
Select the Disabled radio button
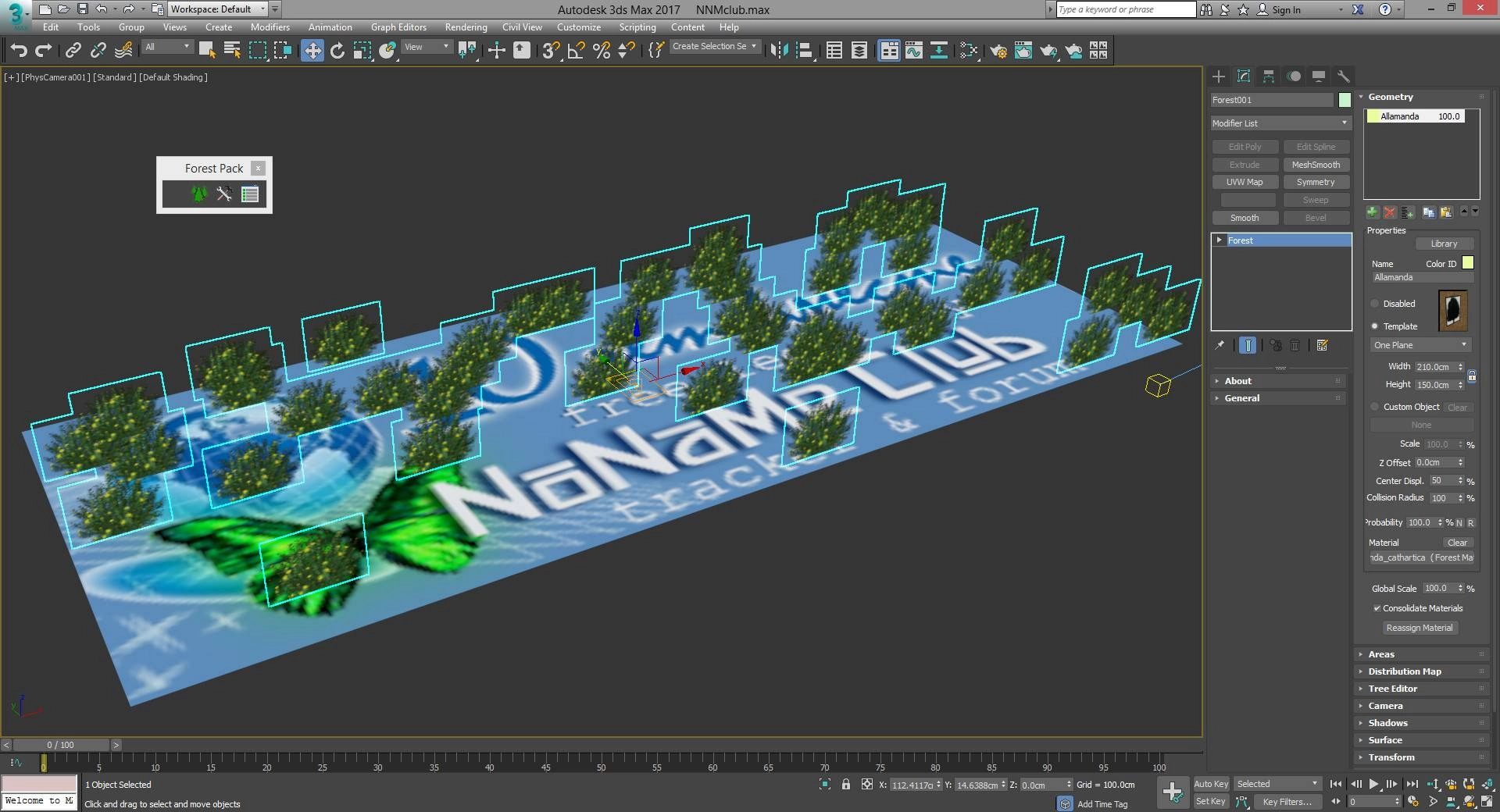pyautogui.click(x=1375, y=304)
